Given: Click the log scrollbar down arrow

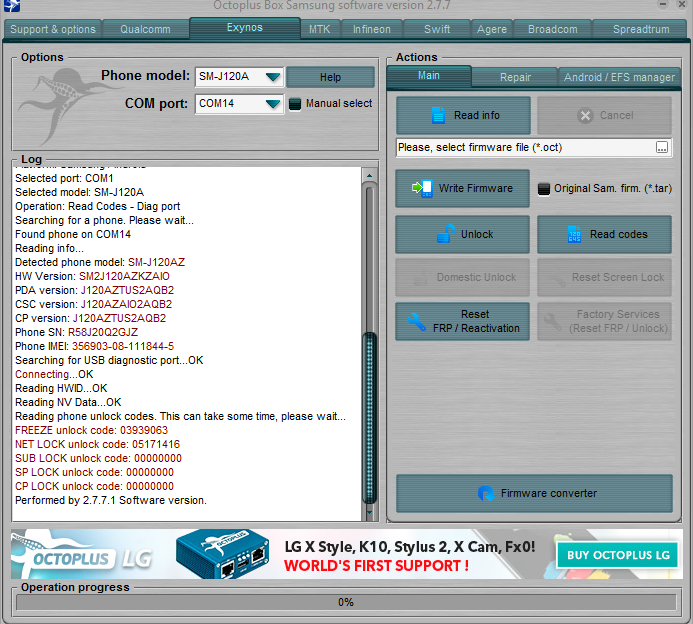Looking at the screenshot, I should point(369,513).
